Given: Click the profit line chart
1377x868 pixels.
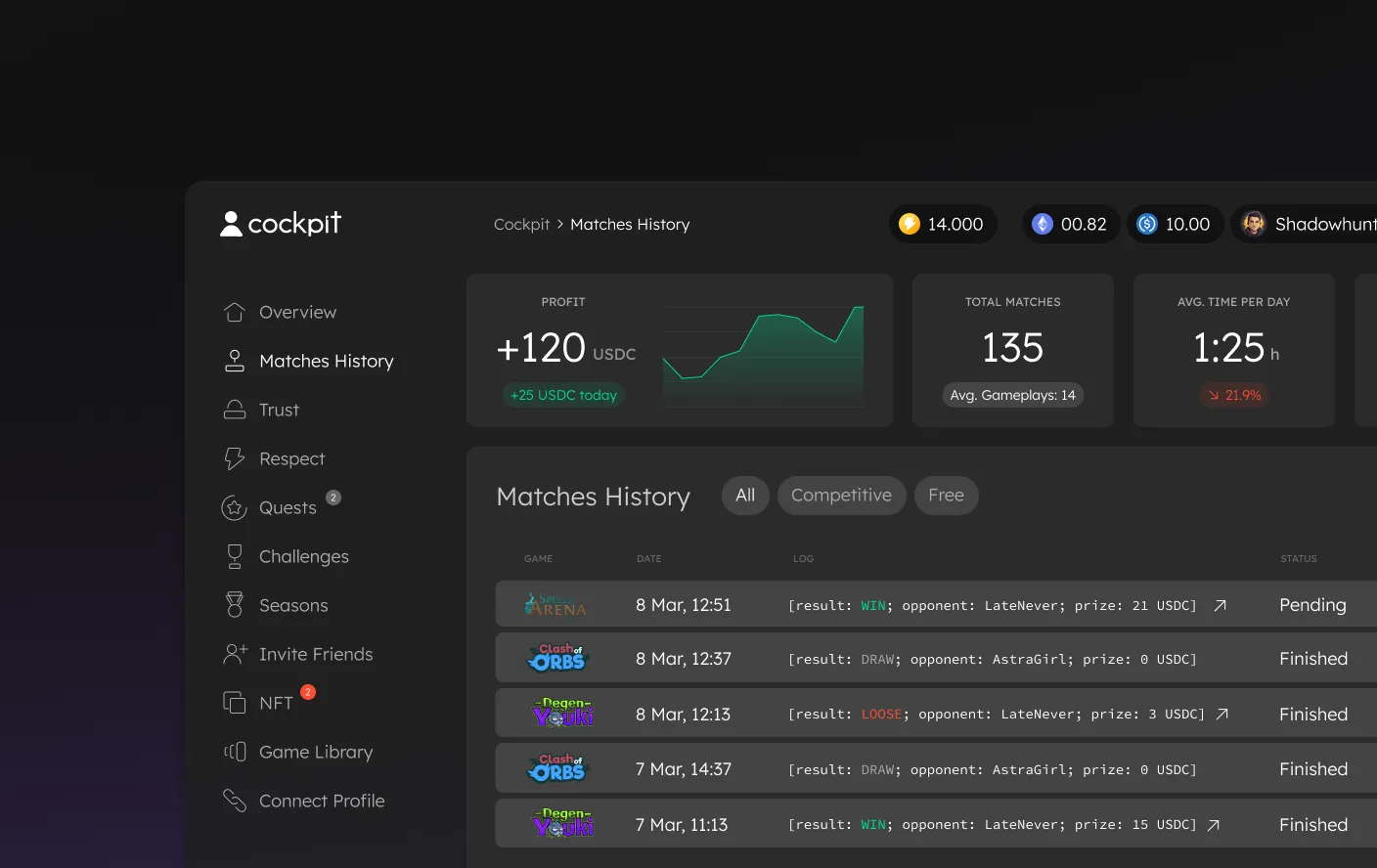Looking at the screenshot, I should click(764, 355).
